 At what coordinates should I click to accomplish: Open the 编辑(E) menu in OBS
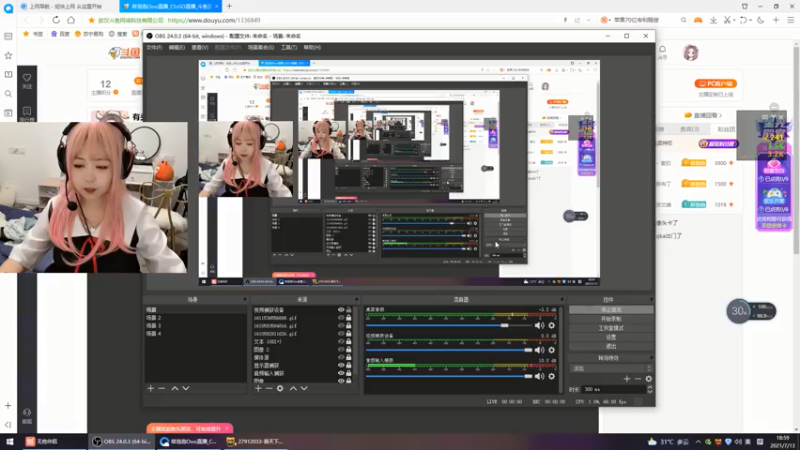177,47
